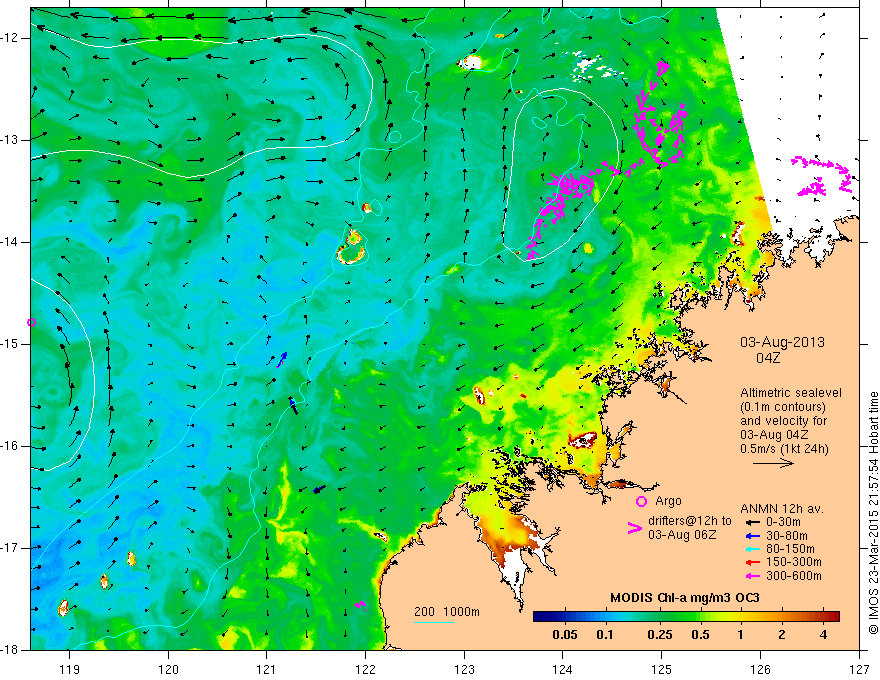The image size is (880, 680).
Task: Click the latitude axis label -15
Action: (9, 344)
